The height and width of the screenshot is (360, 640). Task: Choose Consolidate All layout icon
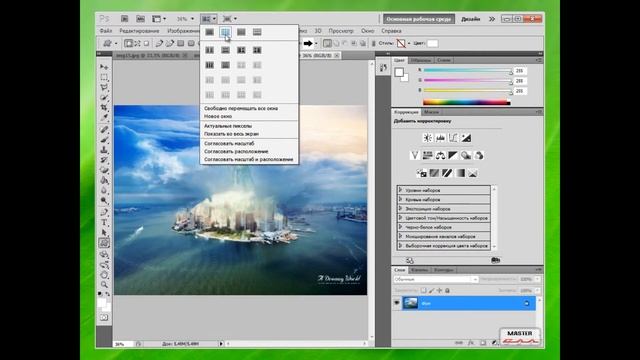(209, 32)
